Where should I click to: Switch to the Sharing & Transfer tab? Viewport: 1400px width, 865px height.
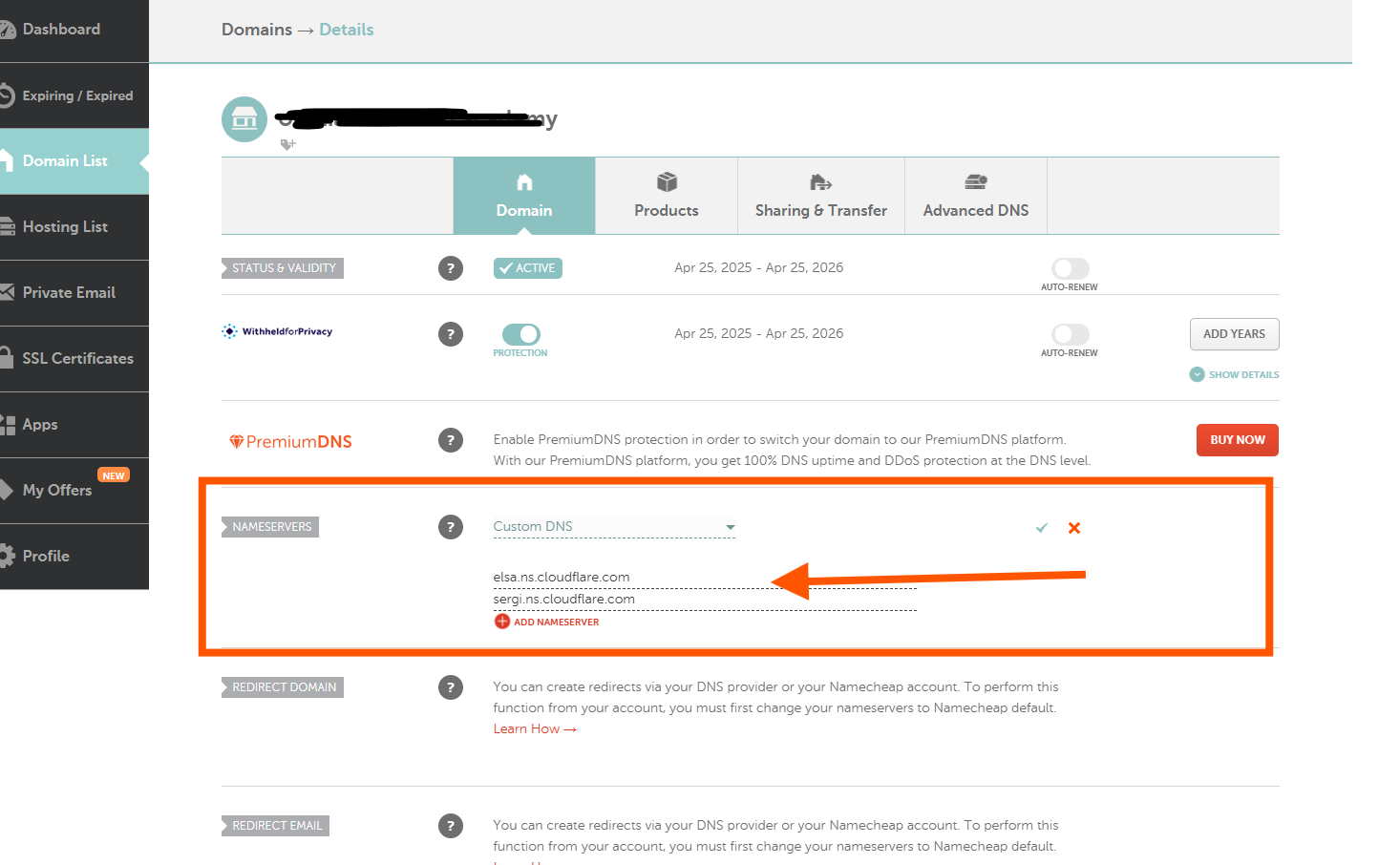point(821,196)
